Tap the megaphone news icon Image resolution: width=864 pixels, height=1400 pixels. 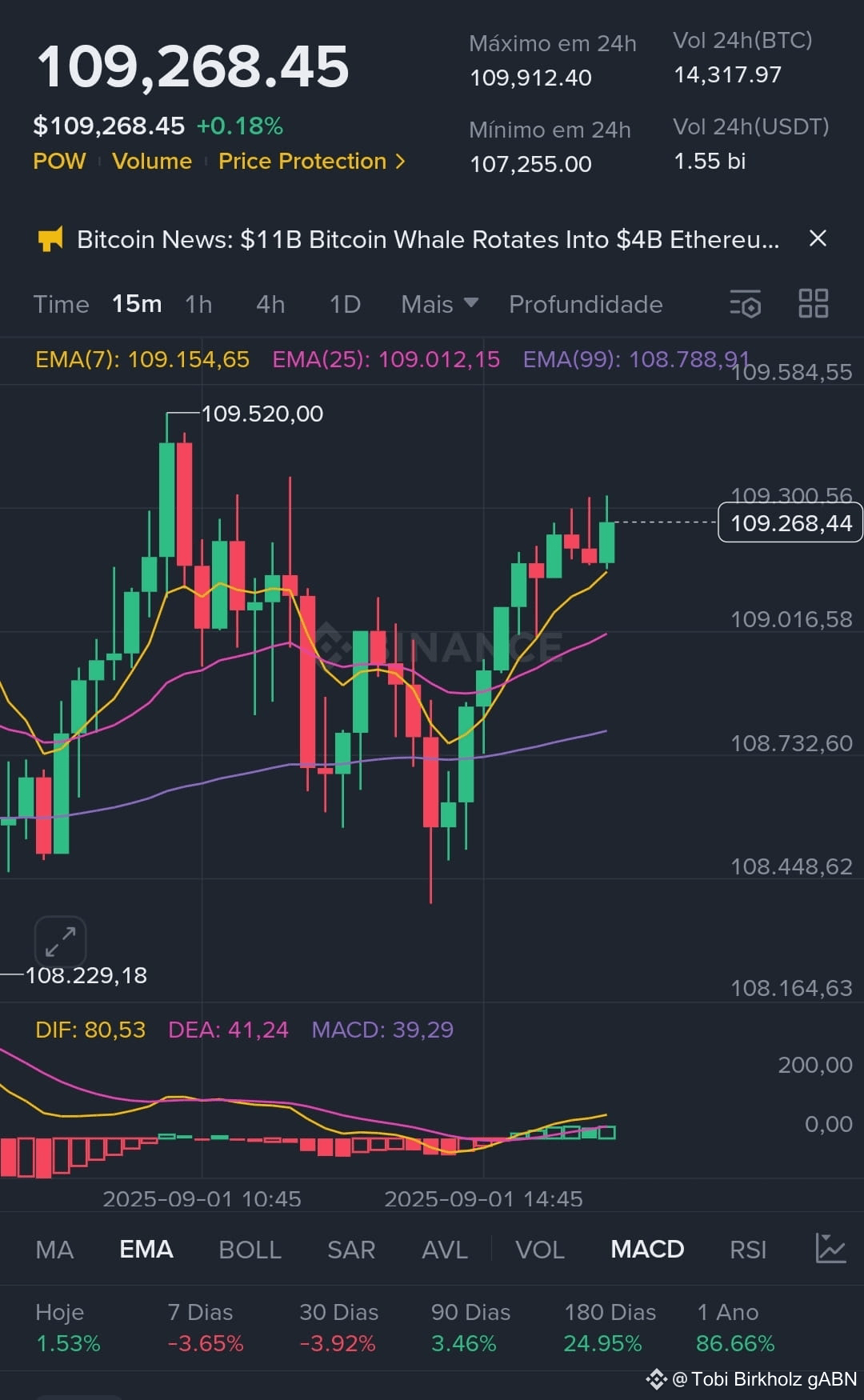50,239
